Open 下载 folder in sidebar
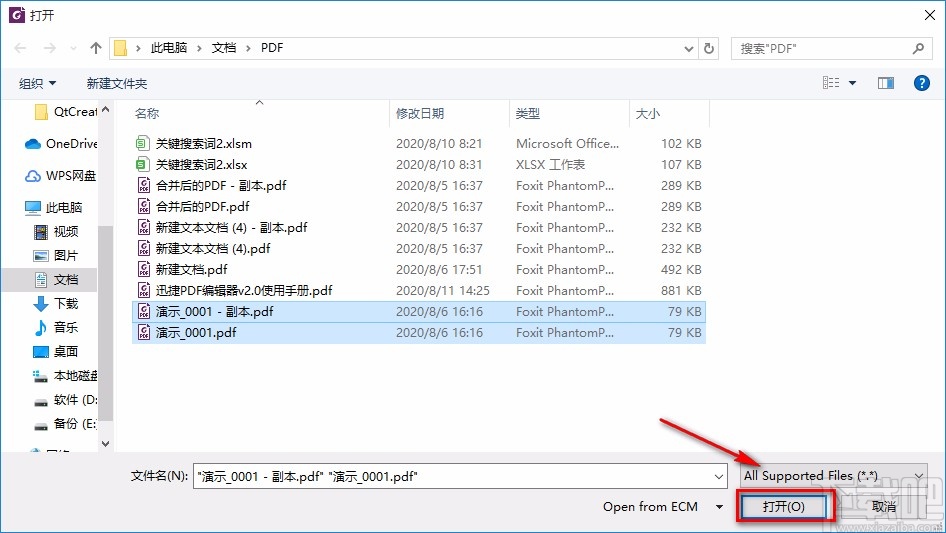 click(x=56, y=304)
